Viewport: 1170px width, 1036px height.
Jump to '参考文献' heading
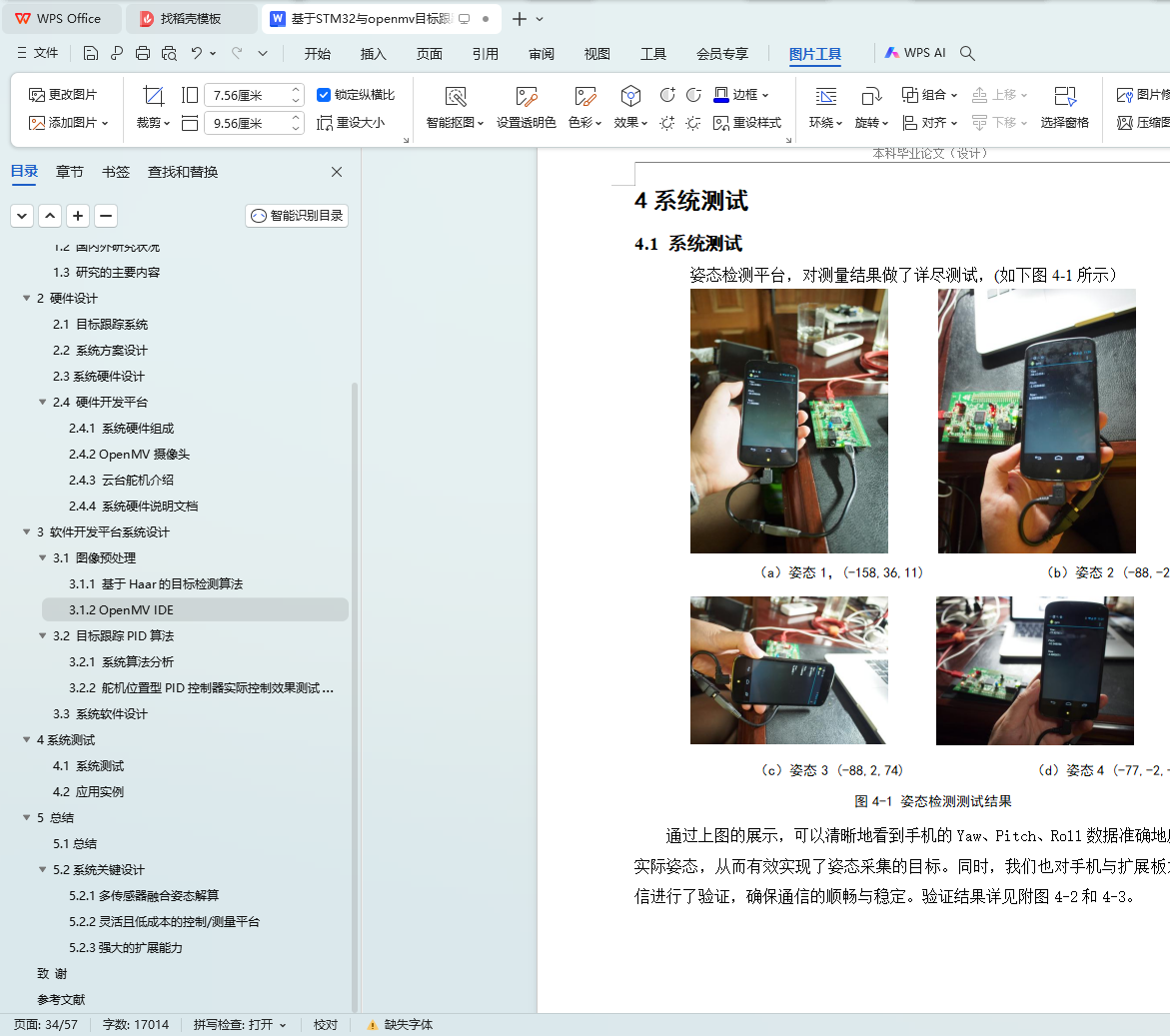61,999
